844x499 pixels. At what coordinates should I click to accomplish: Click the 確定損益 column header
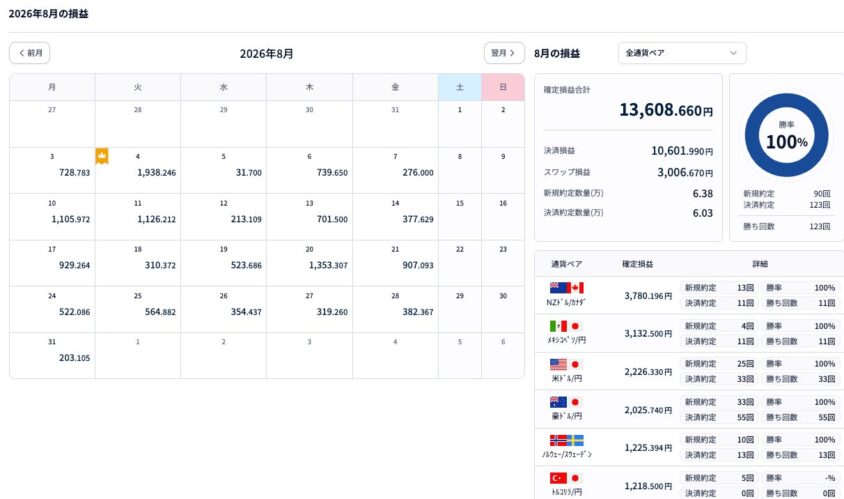click(x=637, y=264)
